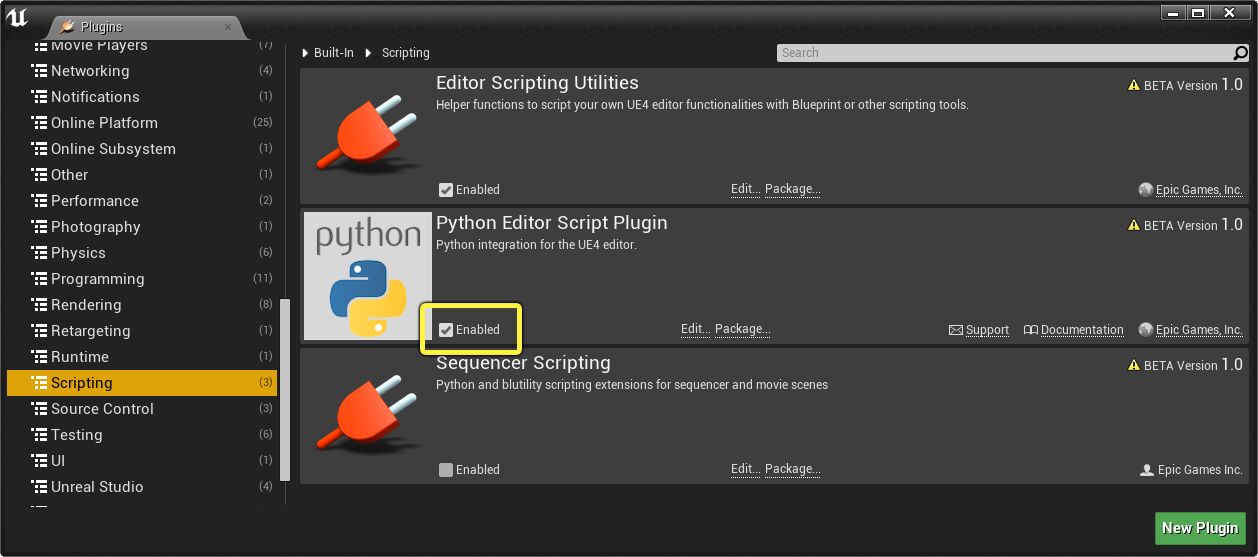Click the category list scrollbar

point(285,389)
